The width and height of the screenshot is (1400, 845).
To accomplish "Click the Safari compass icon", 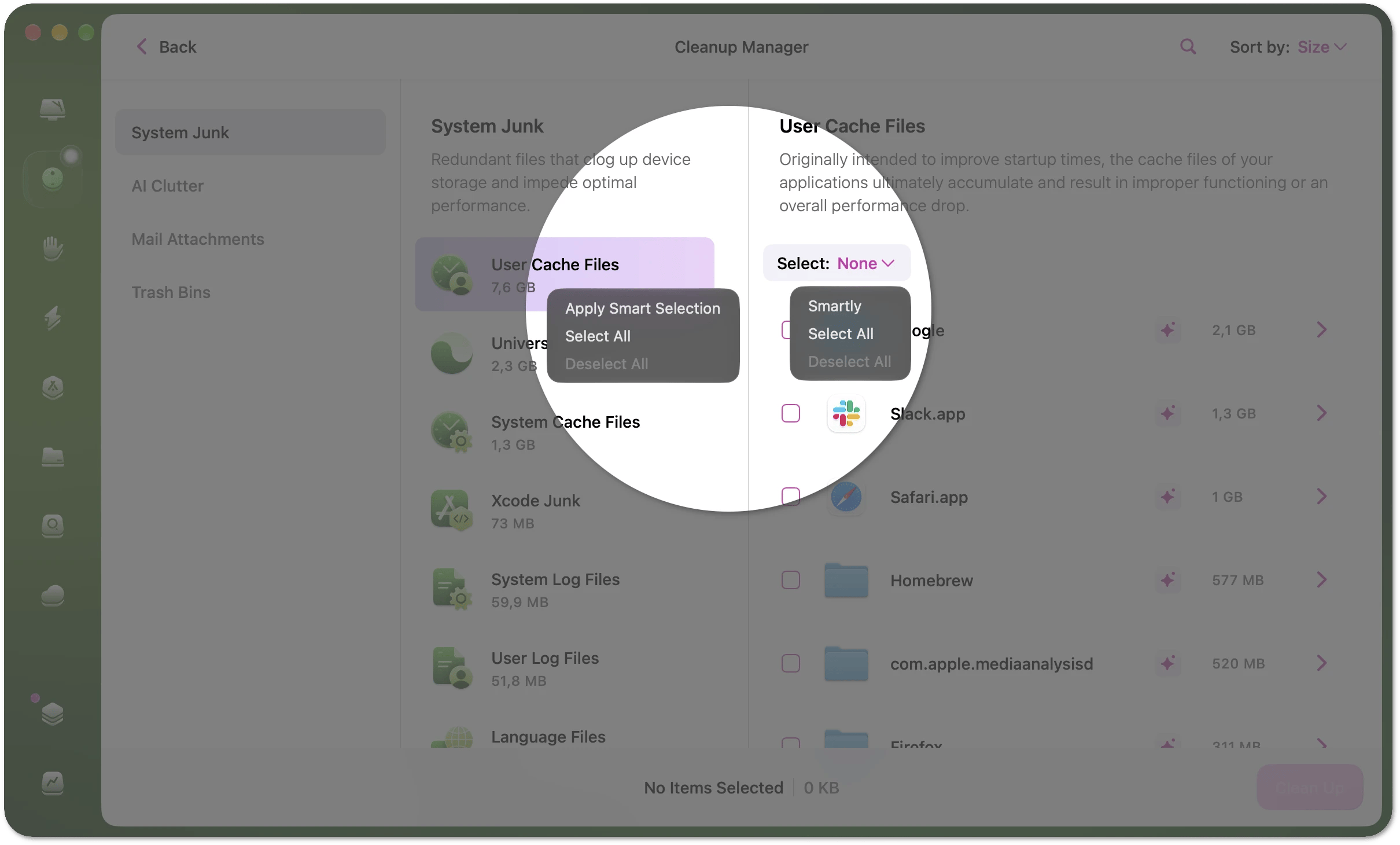I will coord(846,497).
